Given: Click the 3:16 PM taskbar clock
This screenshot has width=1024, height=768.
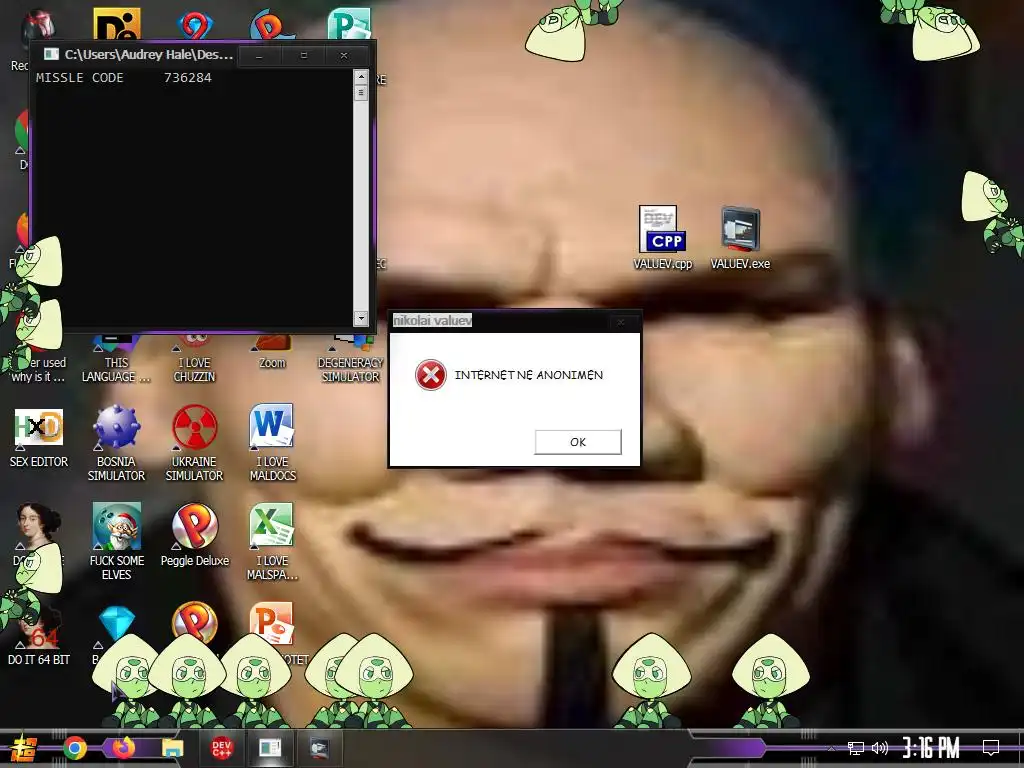Looking at the screenshot, I should pos(931,748).
